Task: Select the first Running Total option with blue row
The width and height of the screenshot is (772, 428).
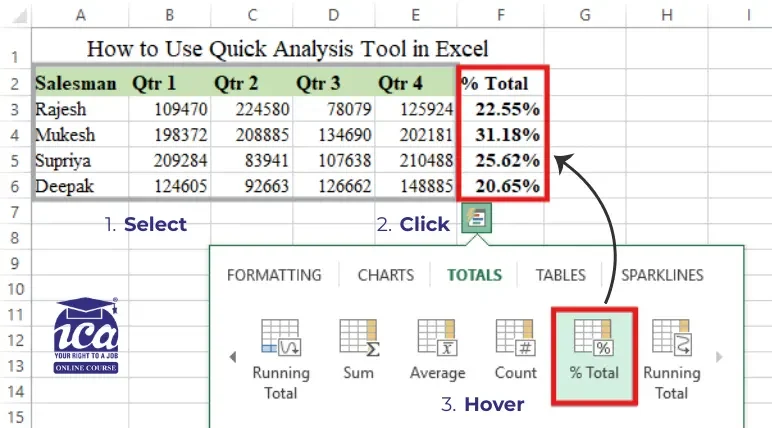Action: pyautogui.click(x=281, y=360)
